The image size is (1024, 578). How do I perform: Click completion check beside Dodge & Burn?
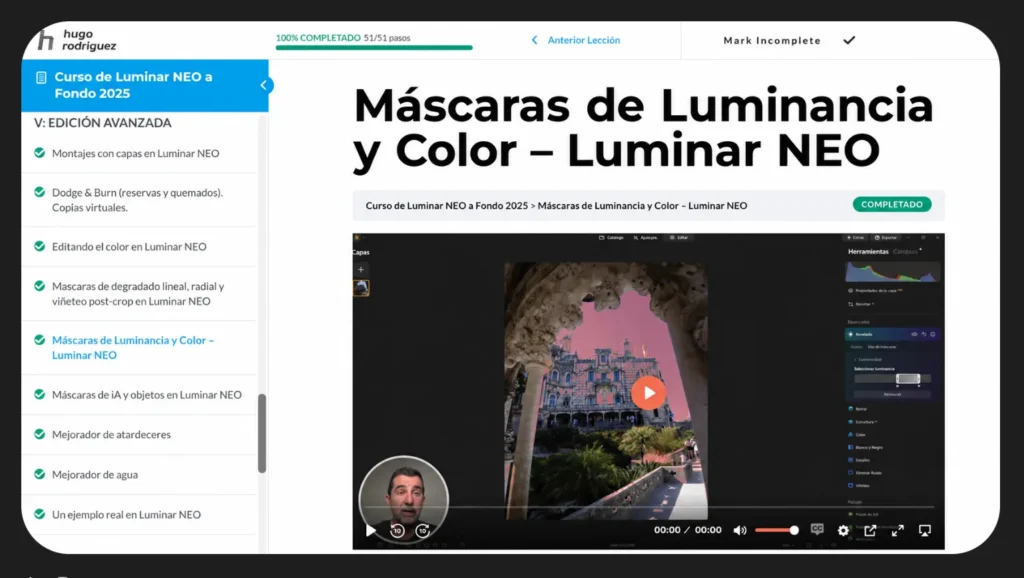pyautogui.click(x=40, y=192)
